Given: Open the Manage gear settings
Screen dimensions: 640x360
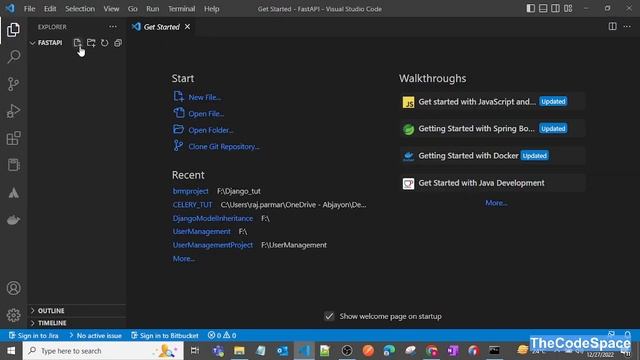Looking at the screenshot, I should pyautogui.click(x=13, y=315).
